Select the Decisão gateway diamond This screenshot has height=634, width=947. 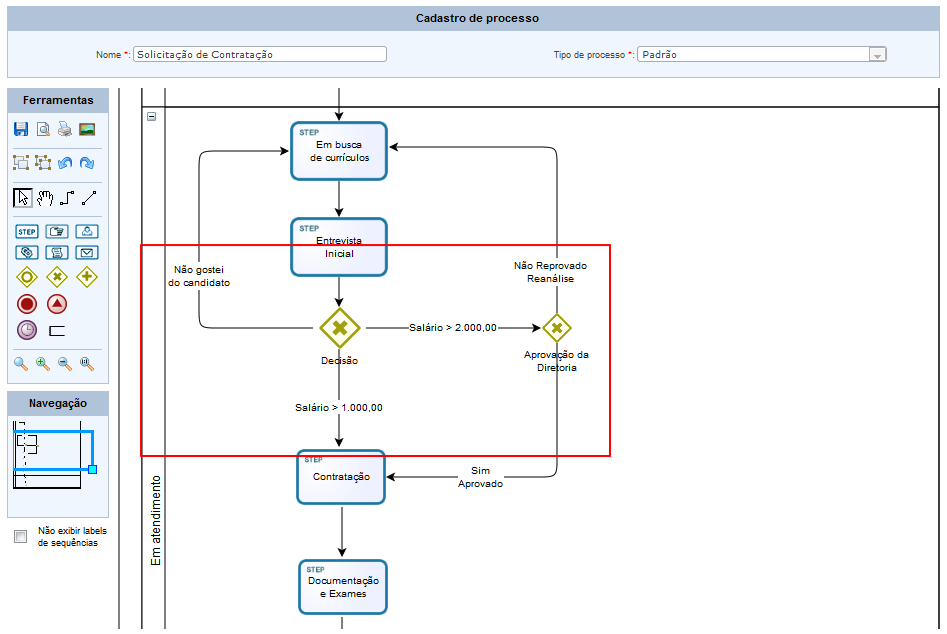(340, 327)
